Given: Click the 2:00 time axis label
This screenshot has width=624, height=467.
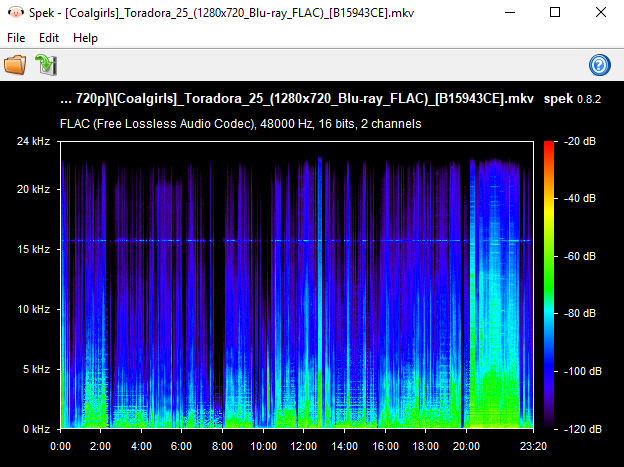Looking at the screenshot, I should [100, 446].
